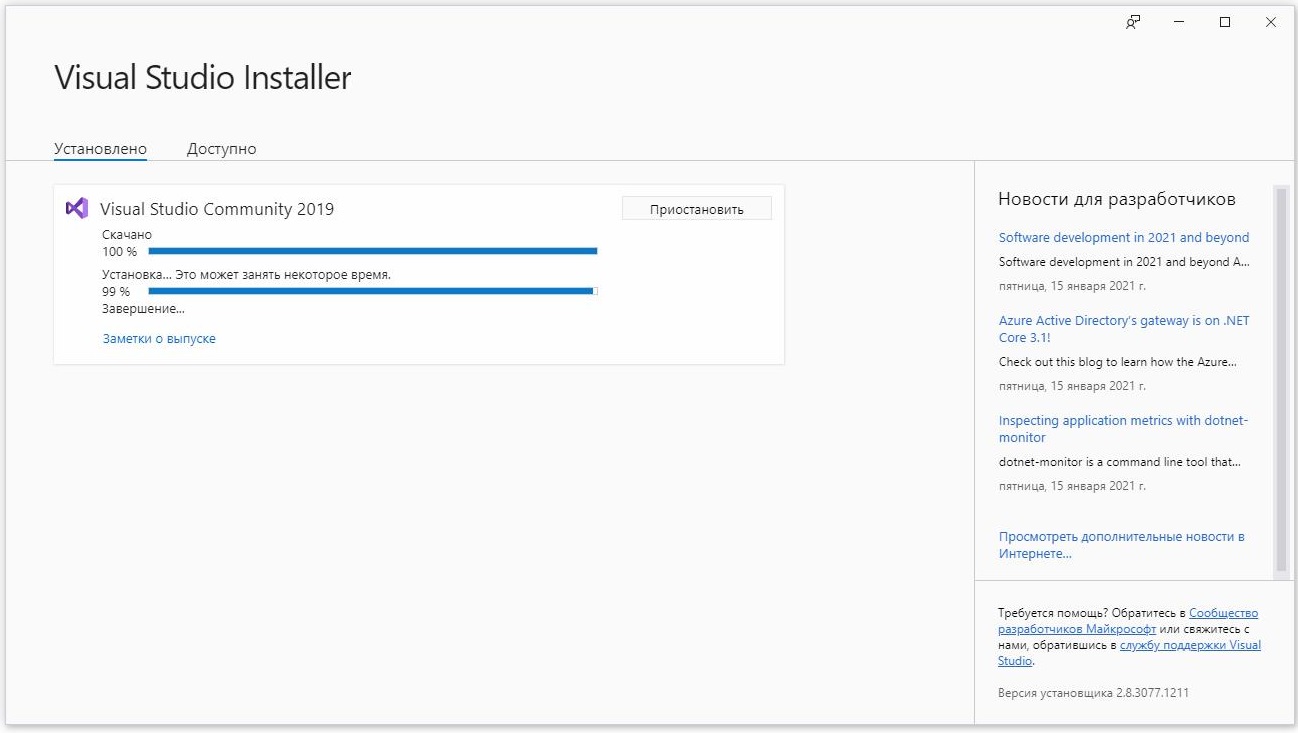
Task: Click the Visual Studio Installer heading text
Action: click(x=203, y=78)
